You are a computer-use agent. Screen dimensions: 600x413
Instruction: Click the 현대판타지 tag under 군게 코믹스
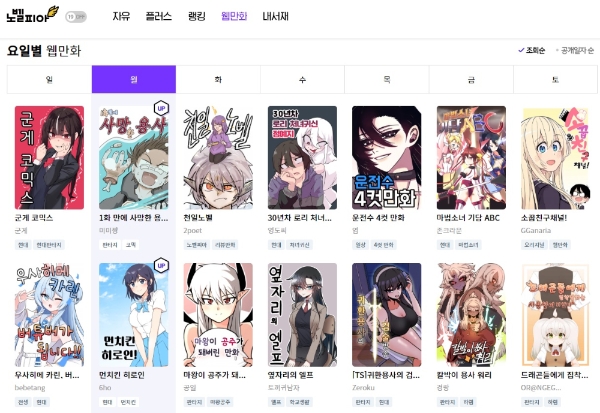point(49,245)
